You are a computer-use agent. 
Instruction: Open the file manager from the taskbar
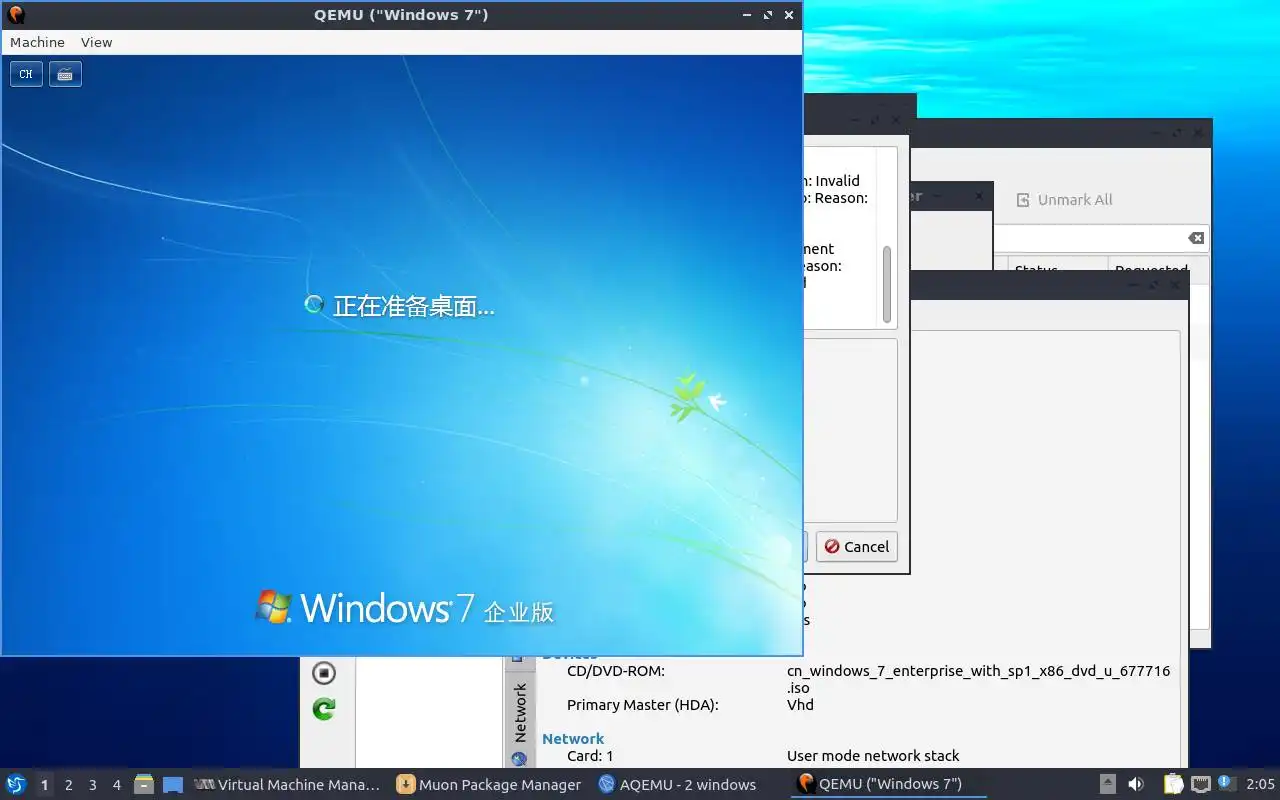coord(144,785)
